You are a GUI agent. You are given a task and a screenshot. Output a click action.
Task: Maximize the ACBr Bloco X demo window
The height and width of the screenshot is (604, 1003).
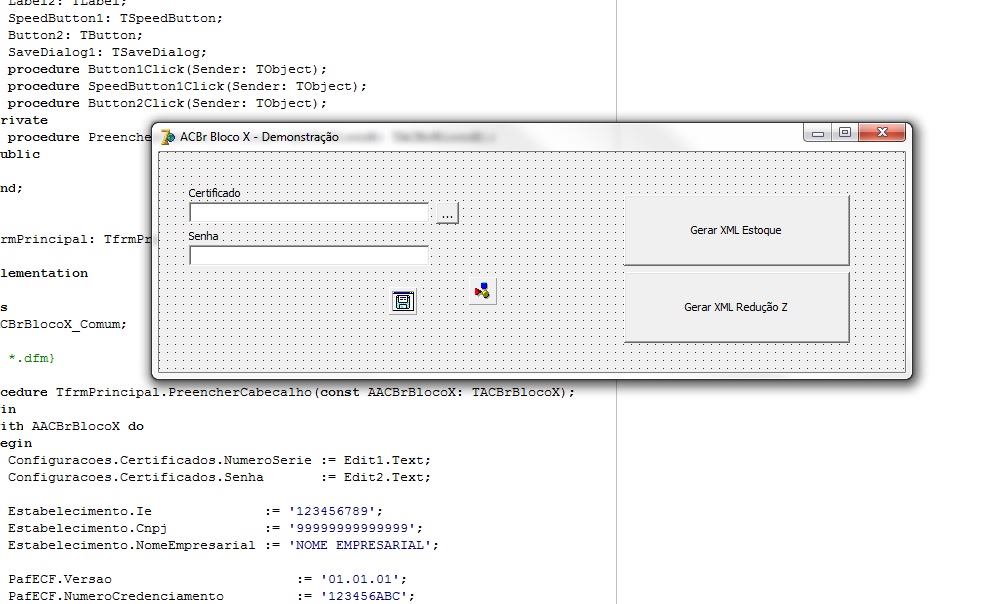tap(845, 132)
